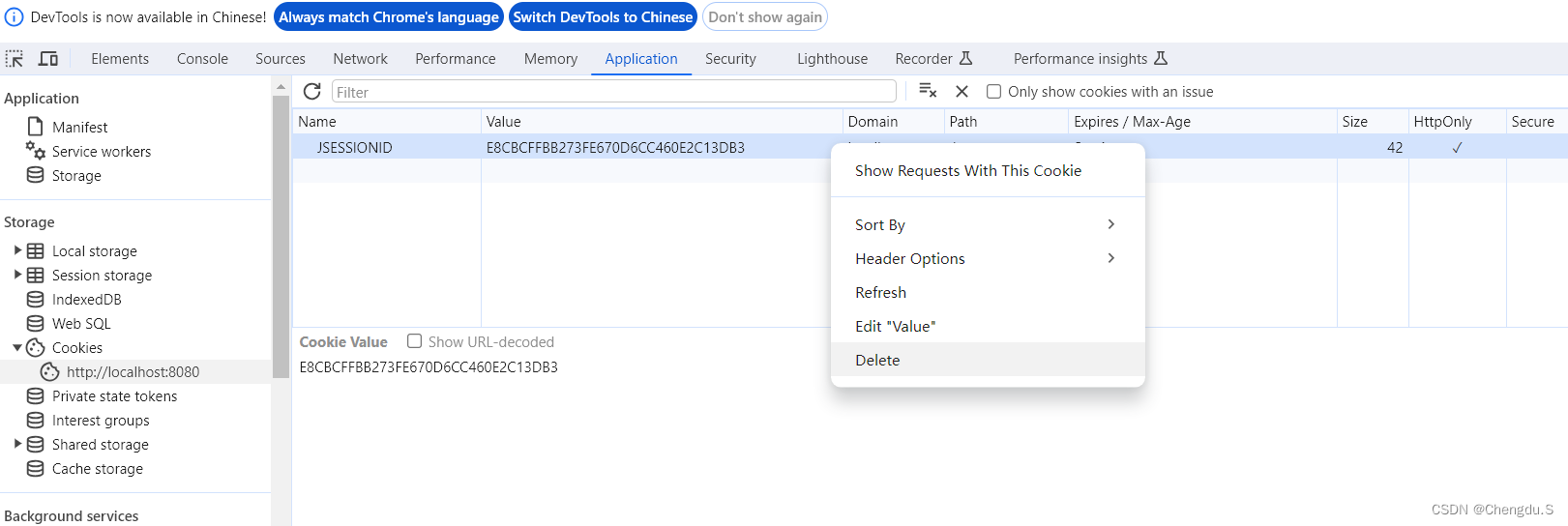
Task: Click the Service workers gear icon
Action: tap(36, 151)
